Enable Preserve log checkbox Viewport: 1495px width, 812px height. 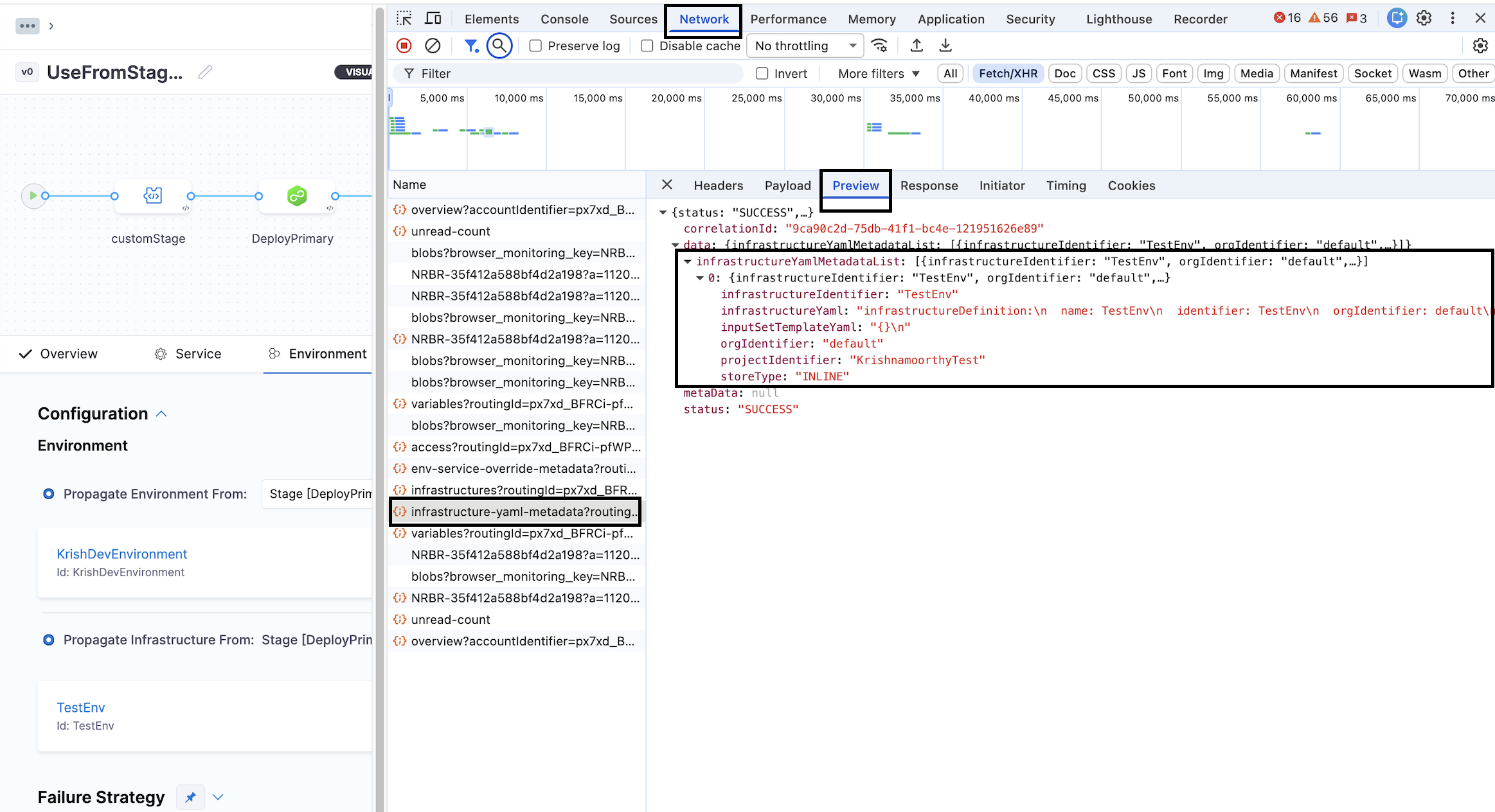(535, 46)
